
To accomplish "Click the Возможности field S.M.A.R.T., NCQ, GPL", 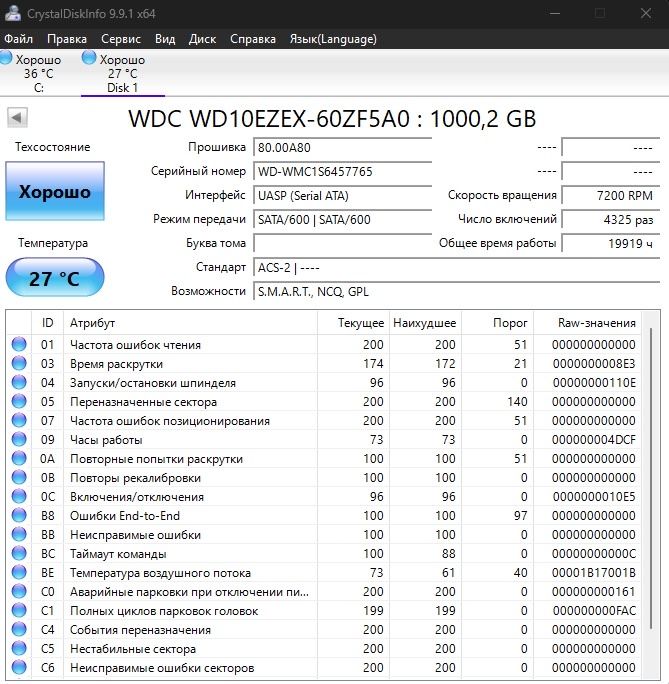I will [457, 291].
